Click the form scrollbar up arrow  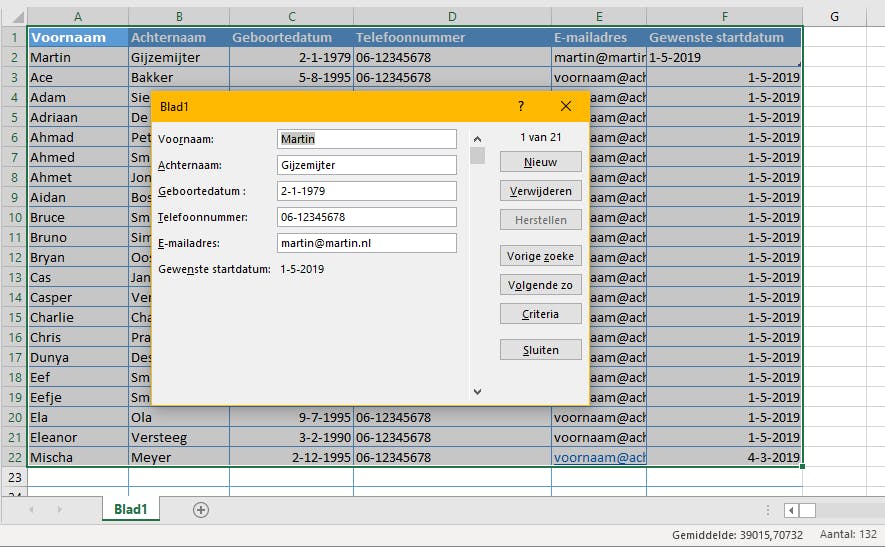(477, 139)
